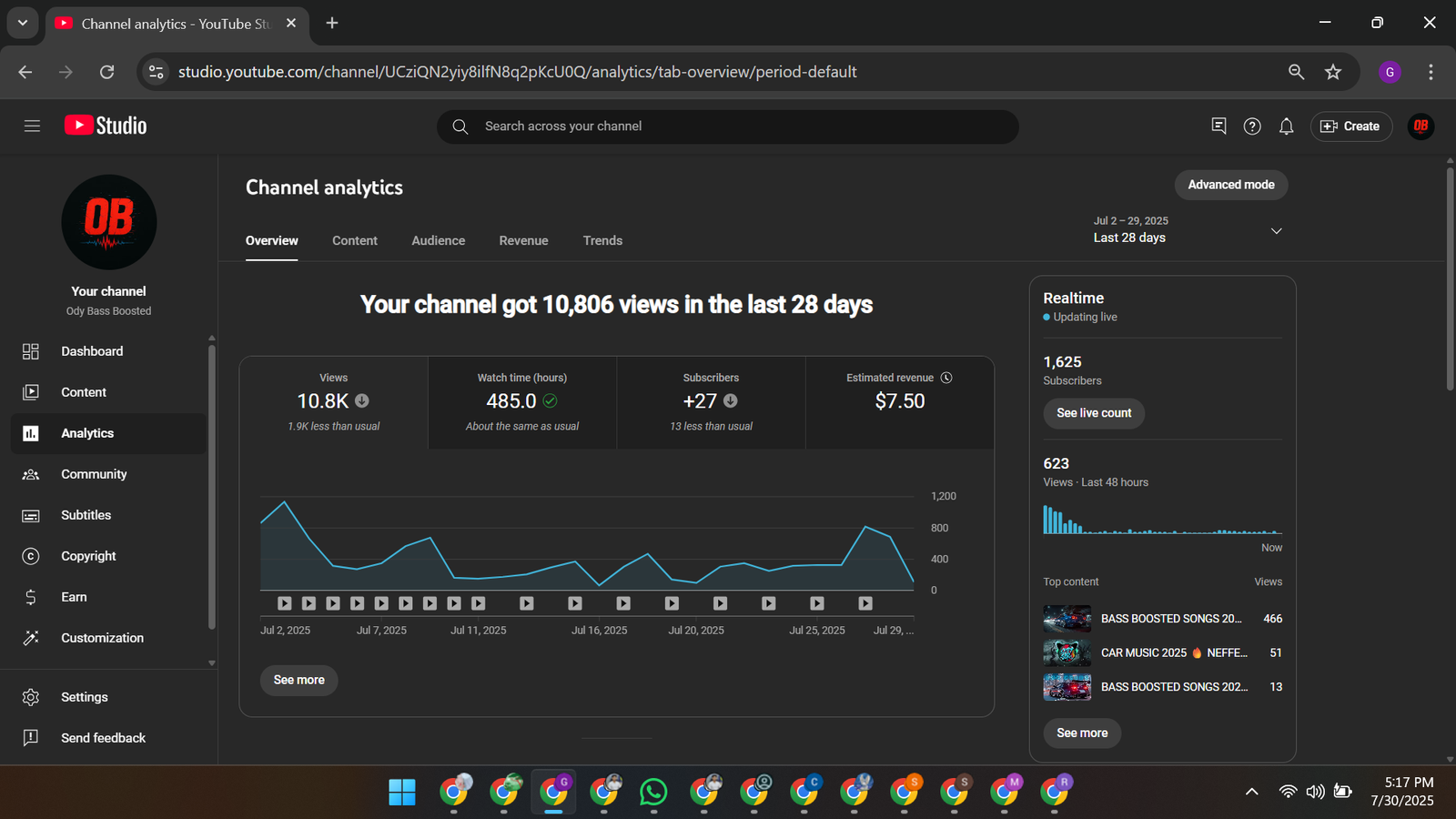Select the Subscribers metric card

point(711,402)
